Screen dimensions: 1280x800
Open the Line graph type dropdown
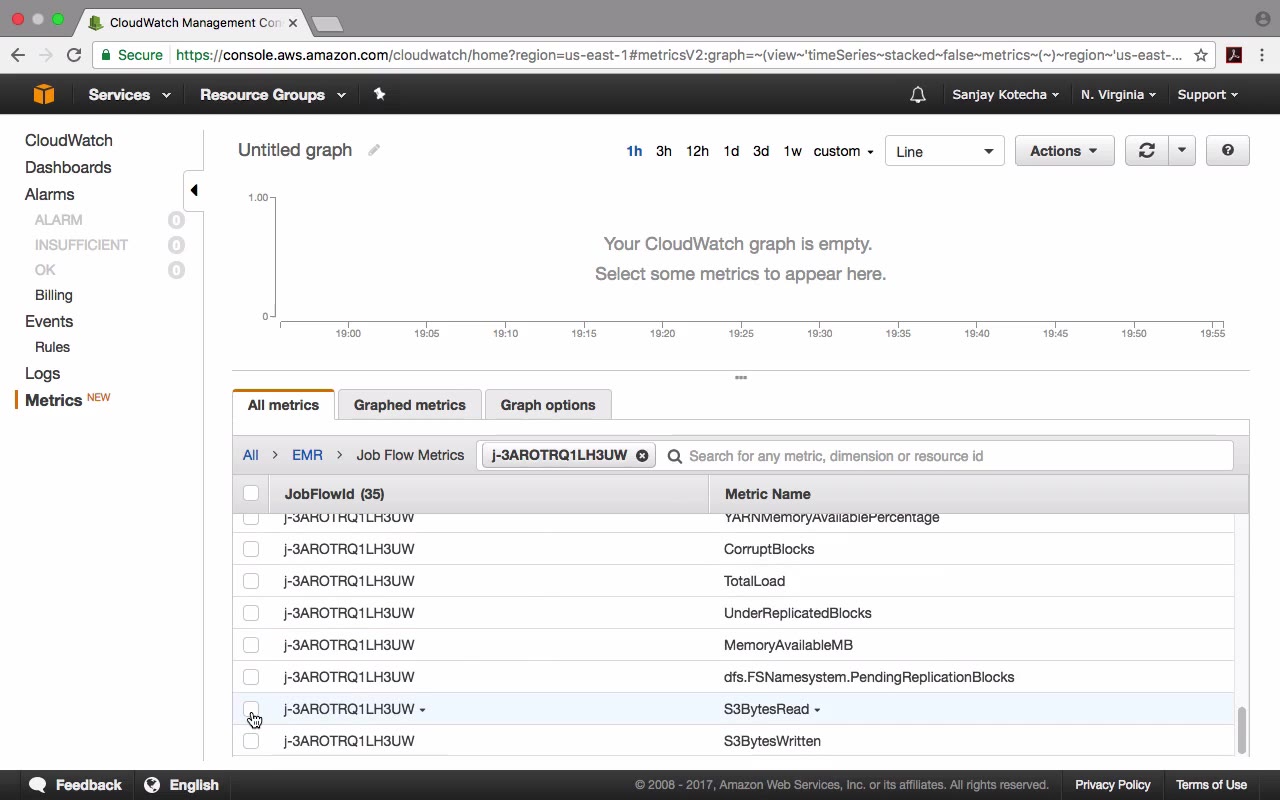pyautogui.click(x=944, y=152)
